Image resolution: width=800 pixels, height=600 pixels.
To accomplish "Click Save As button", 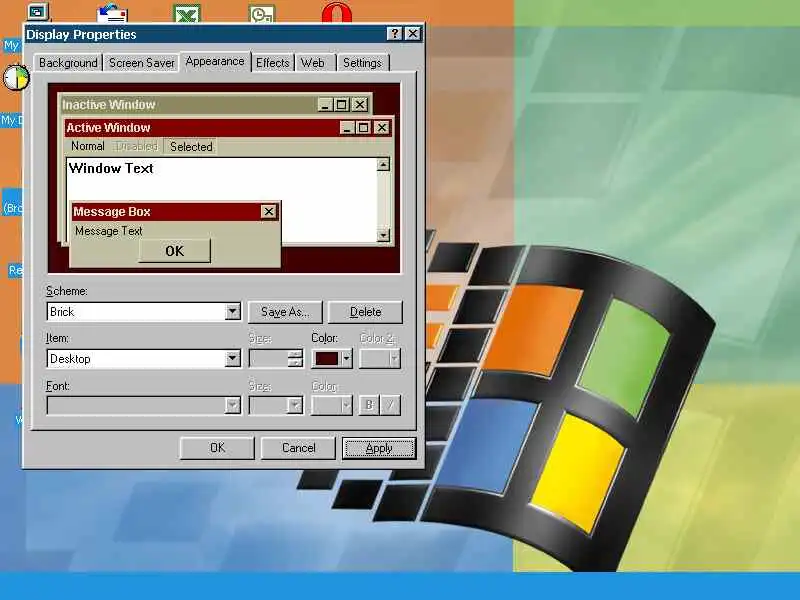I will [x=285, y=312].
